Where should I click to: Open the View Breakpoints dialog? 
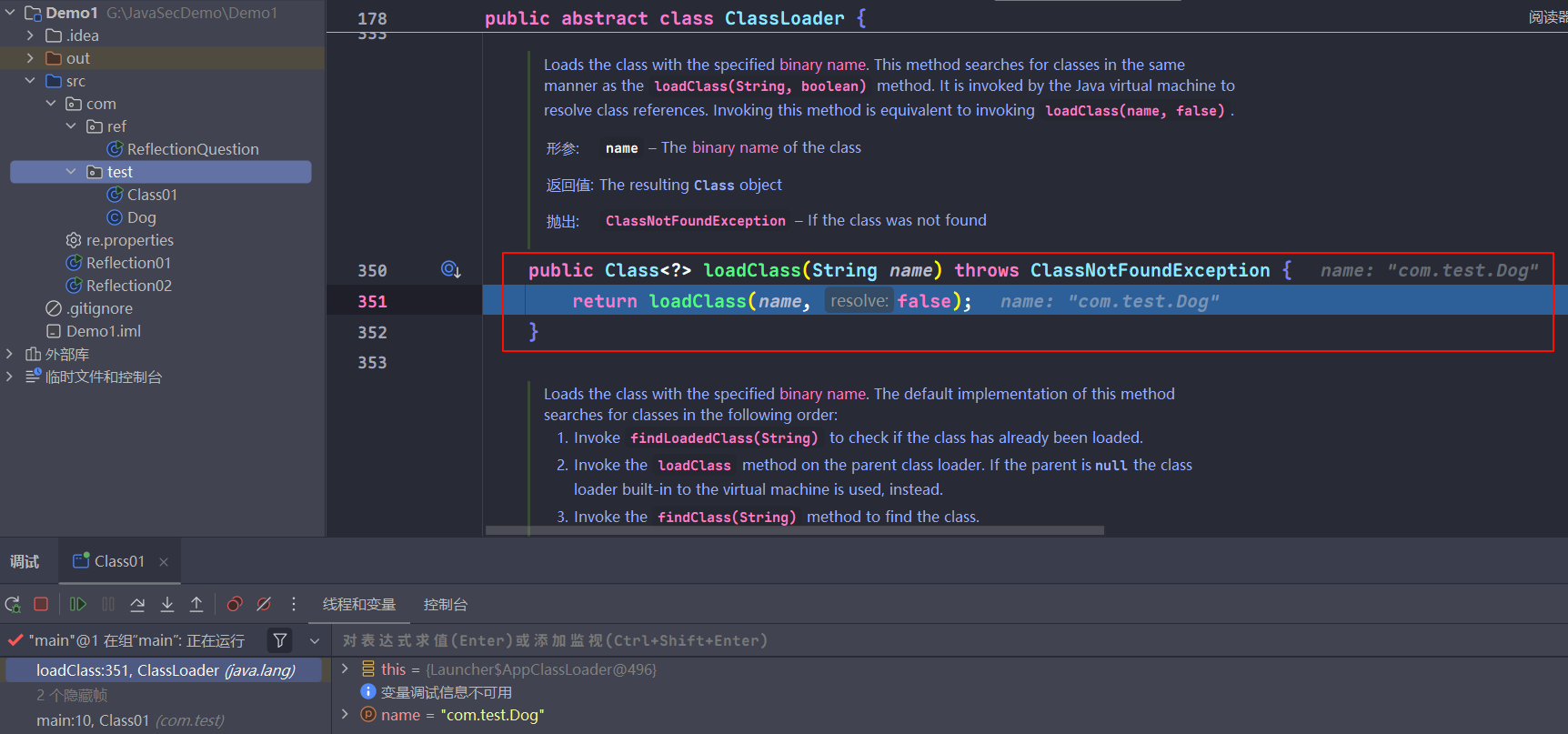pos(235,604)
